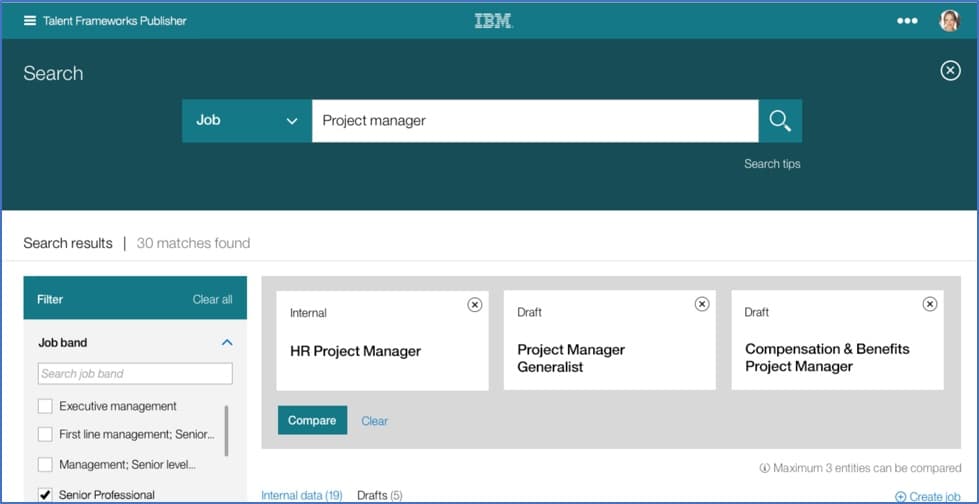The image size is (979, 504).
Task: Open the Job search type dropdown
Action: coord(247,121)
